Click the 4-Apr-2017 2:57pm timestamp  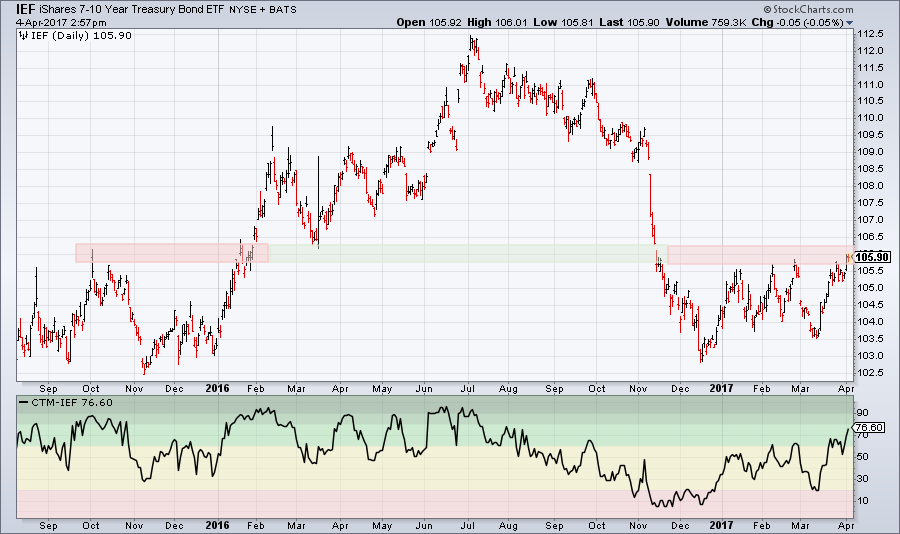[61, 23]
